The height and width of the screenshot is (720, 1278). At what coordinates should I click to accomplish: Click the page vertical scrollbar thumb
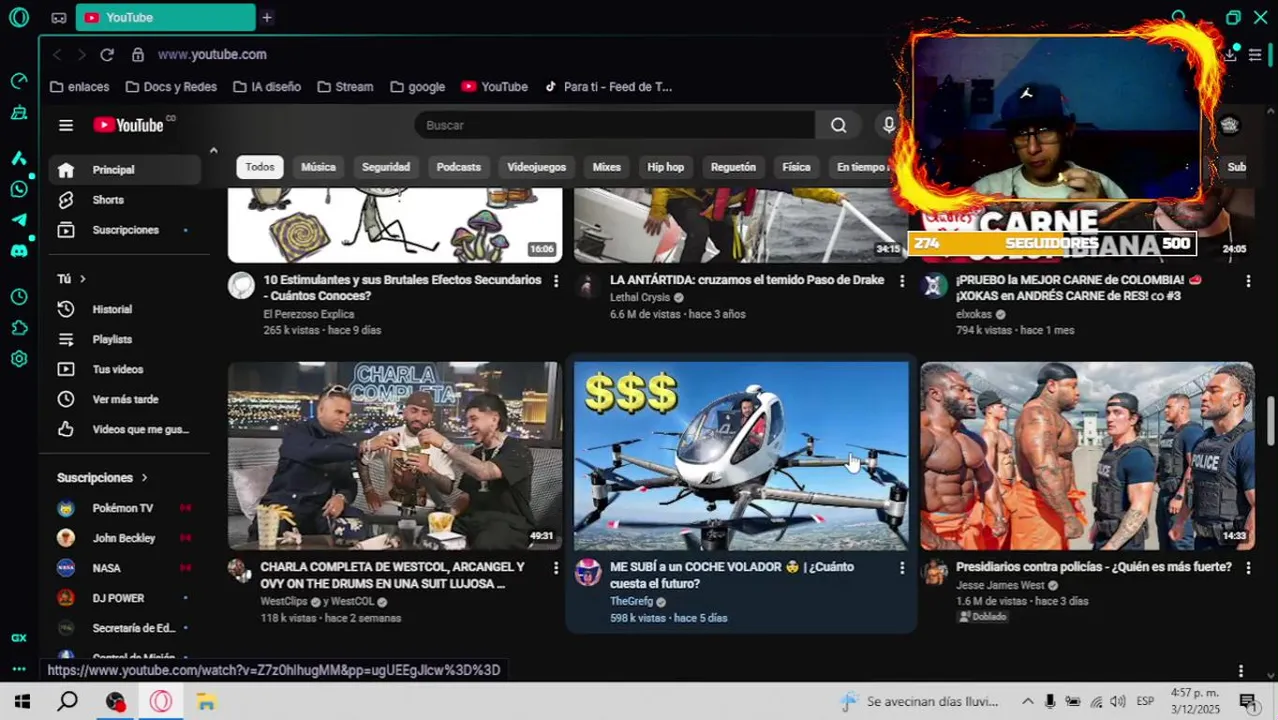click(x=1272, y=421)
